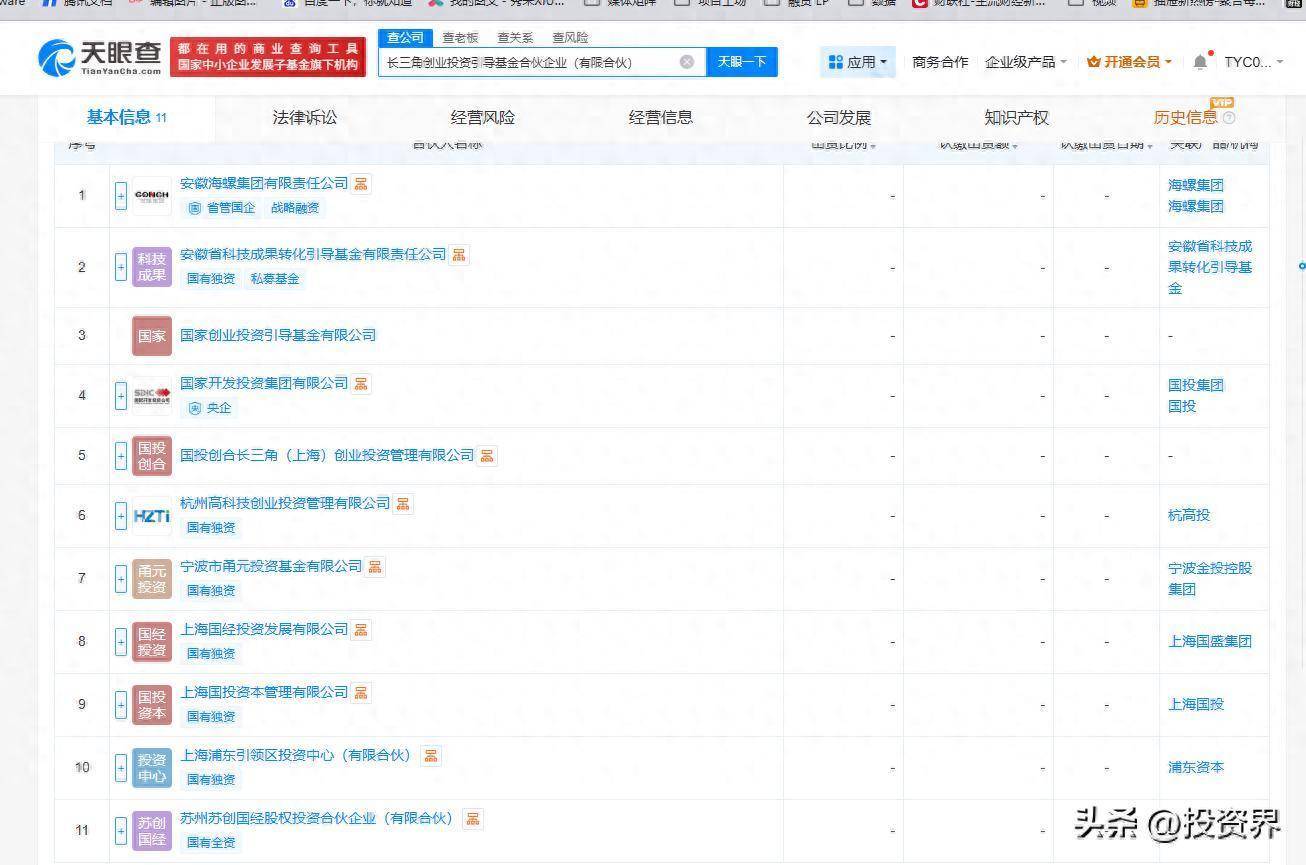This screenshot has width=1306, height=865.
Task: Expand row 1 安徽海螺集团 plus button
Action: click(x=121, y=196)
